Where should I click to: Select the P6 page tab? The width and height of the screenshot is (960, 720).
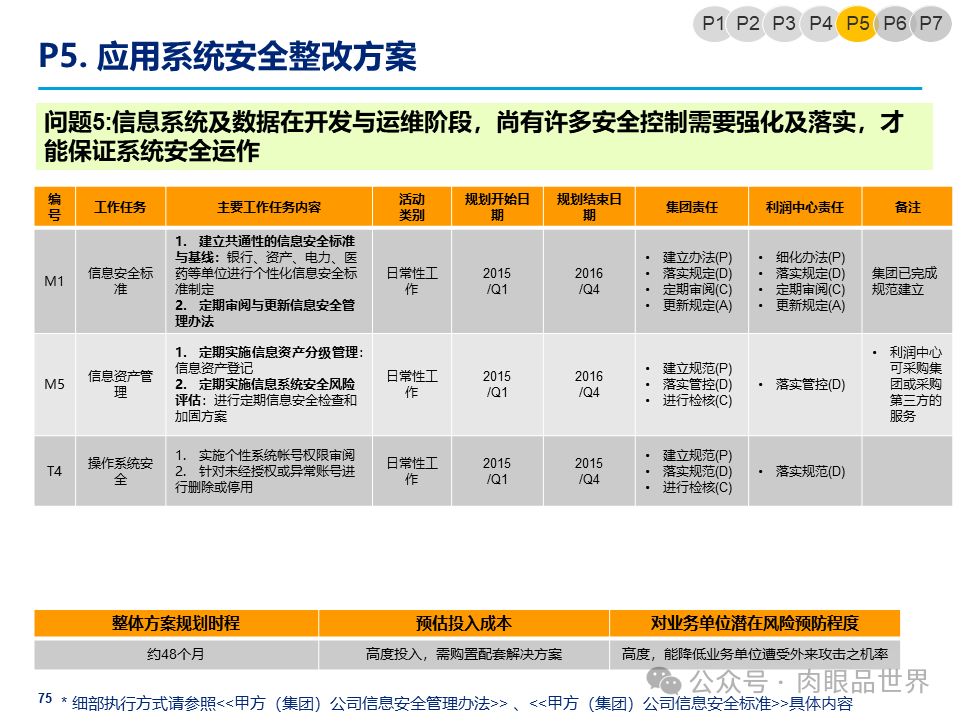click(x=894, y=24)
